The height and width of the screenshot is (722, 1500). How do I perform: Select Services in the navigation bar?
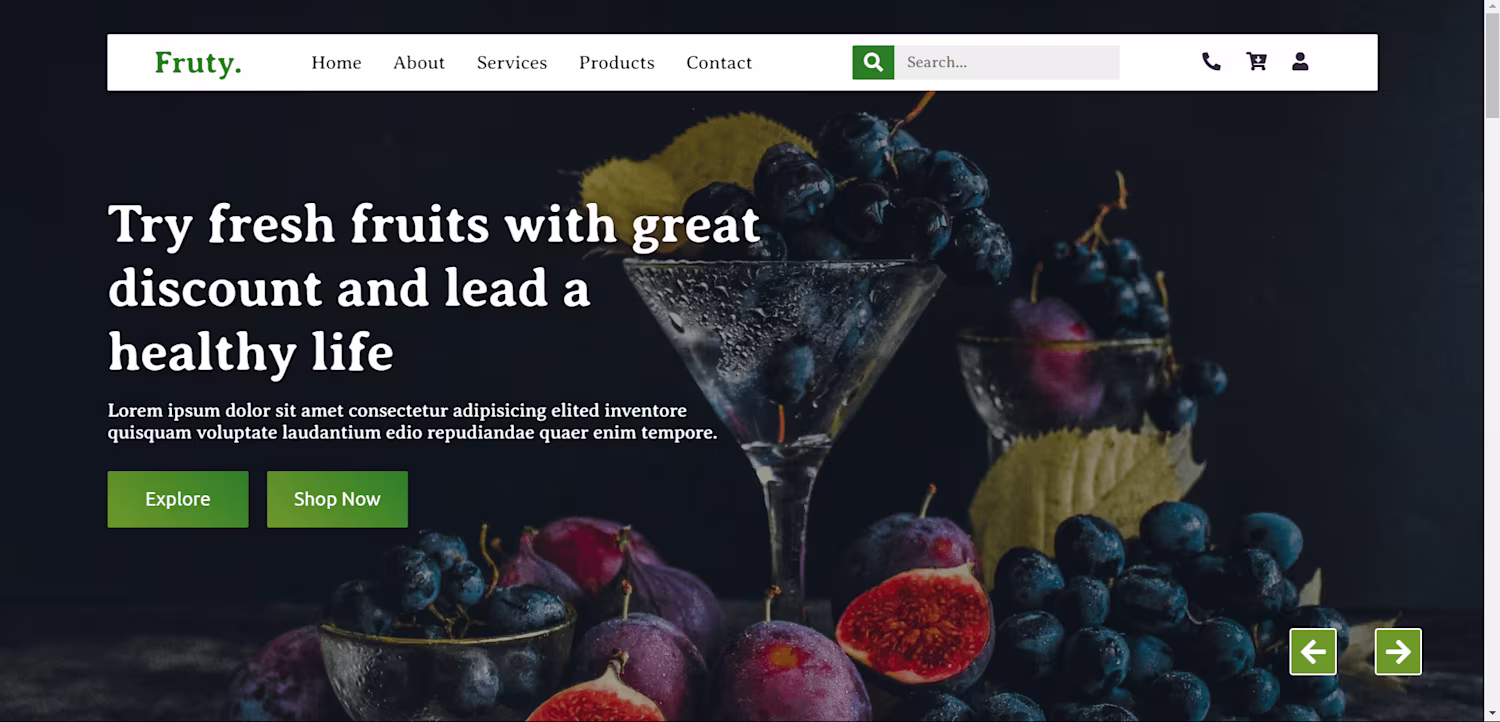tap(512, 63)
